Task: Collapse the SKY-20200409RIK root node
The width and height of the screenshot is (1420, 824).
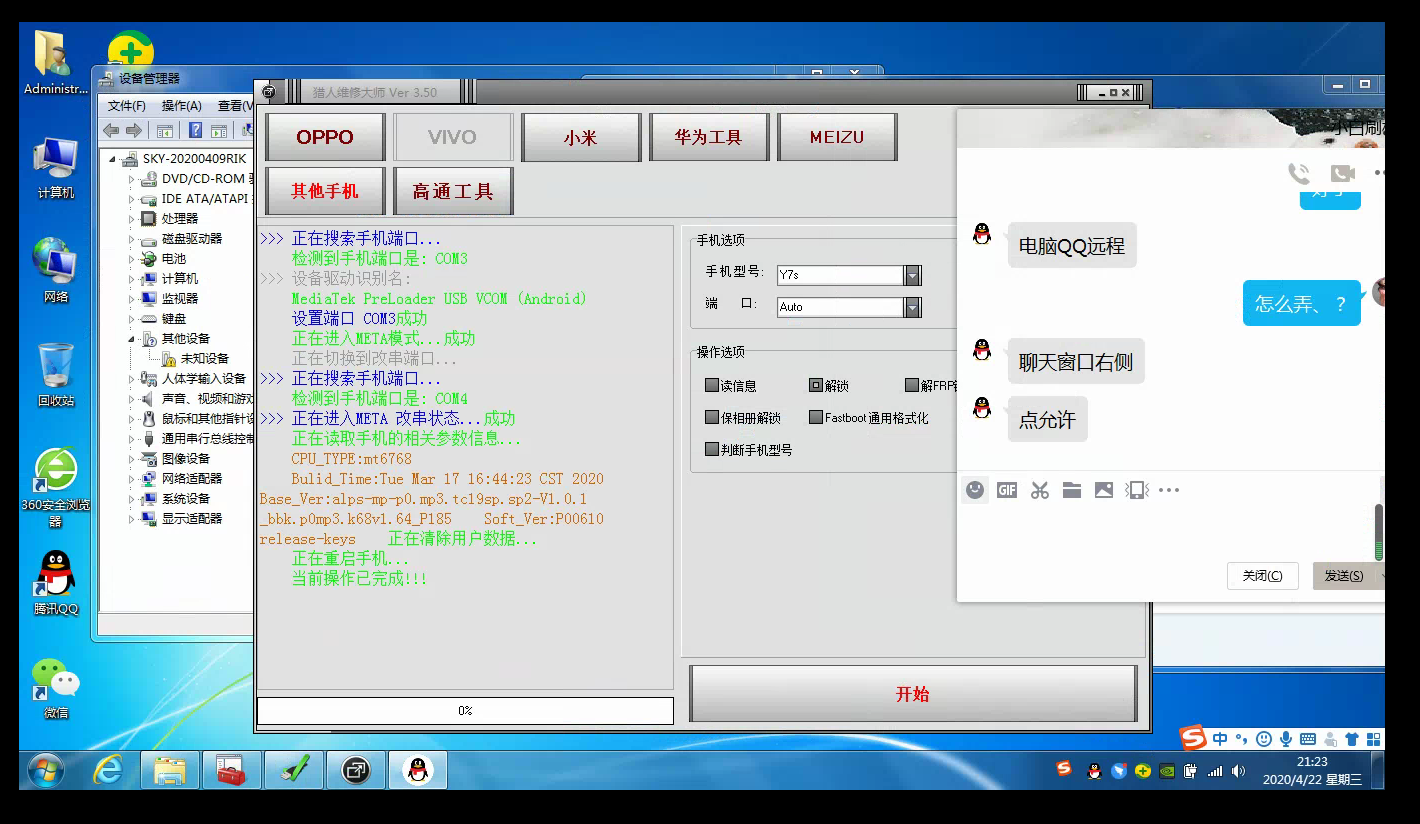Action: point(114,159)
